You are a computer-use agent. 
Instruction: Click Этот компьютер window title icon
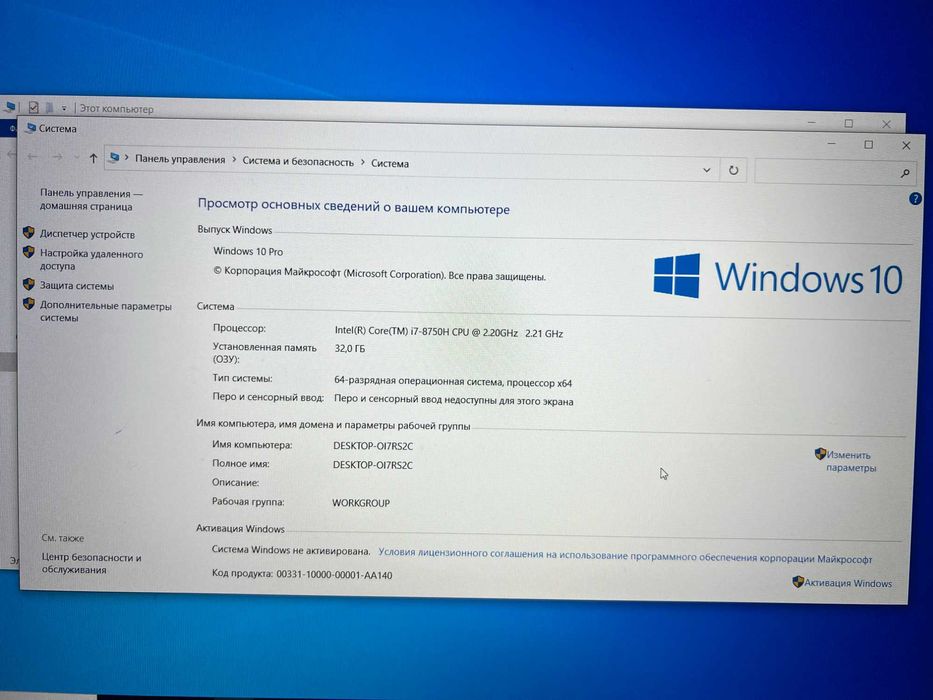pos(10,107)
